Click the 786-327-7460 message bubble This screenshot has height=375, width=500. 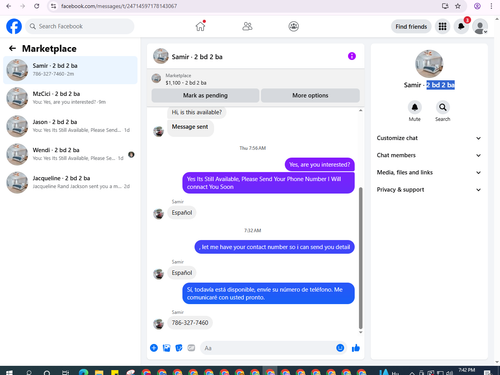(x=190, y=323)
